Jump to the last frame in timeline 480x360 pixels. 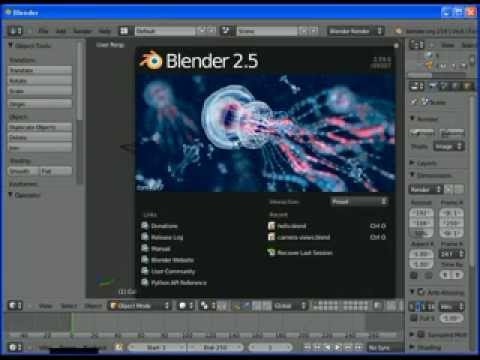(359, 347)
